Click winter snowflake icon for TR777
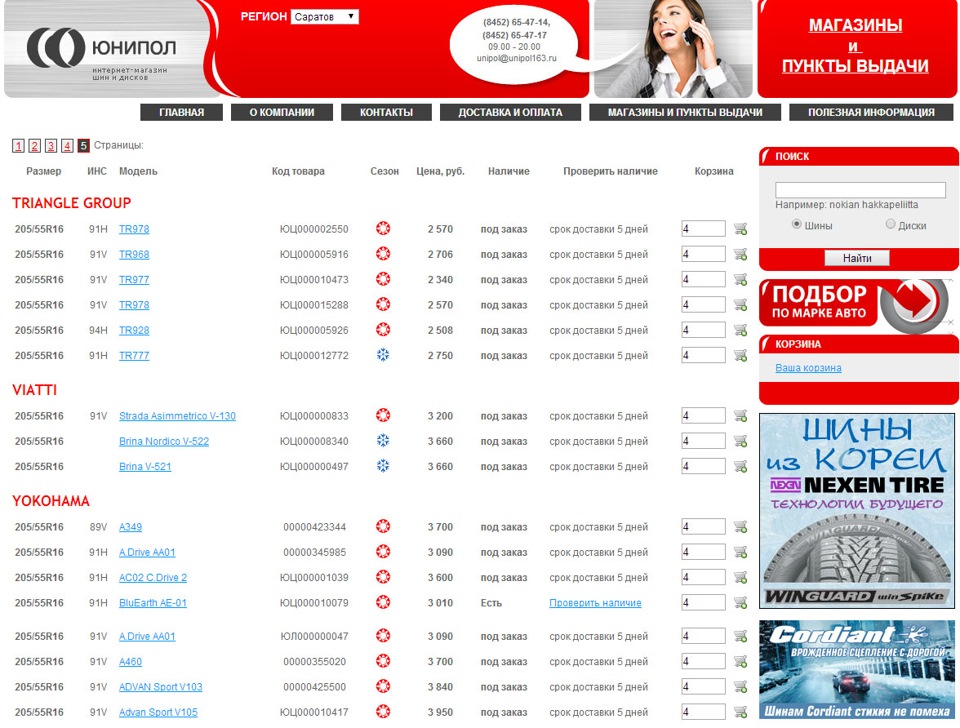The height and width of the screenshot is (728, 960). 383,355
